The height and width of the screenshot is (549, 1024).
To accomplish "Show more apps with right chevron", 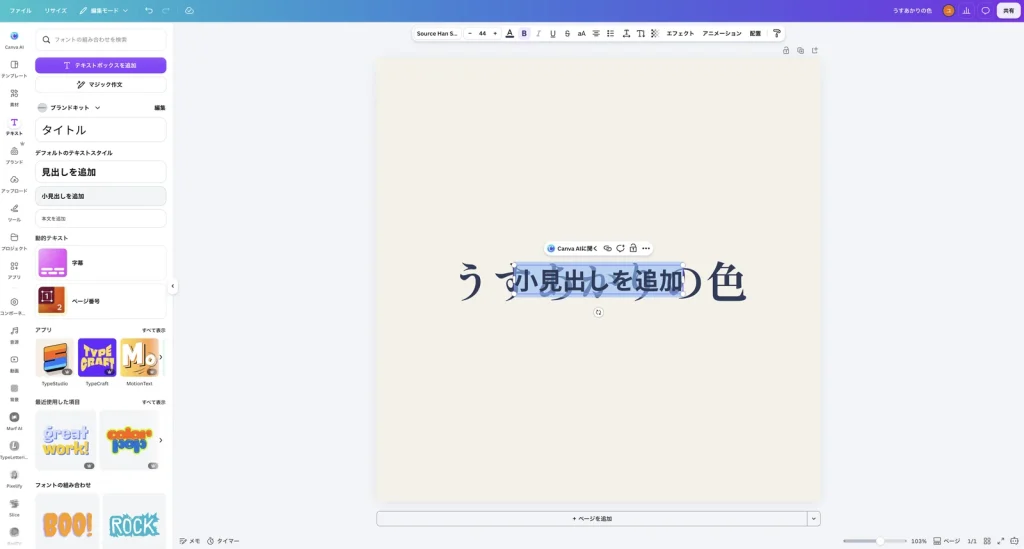I will 161,357.
